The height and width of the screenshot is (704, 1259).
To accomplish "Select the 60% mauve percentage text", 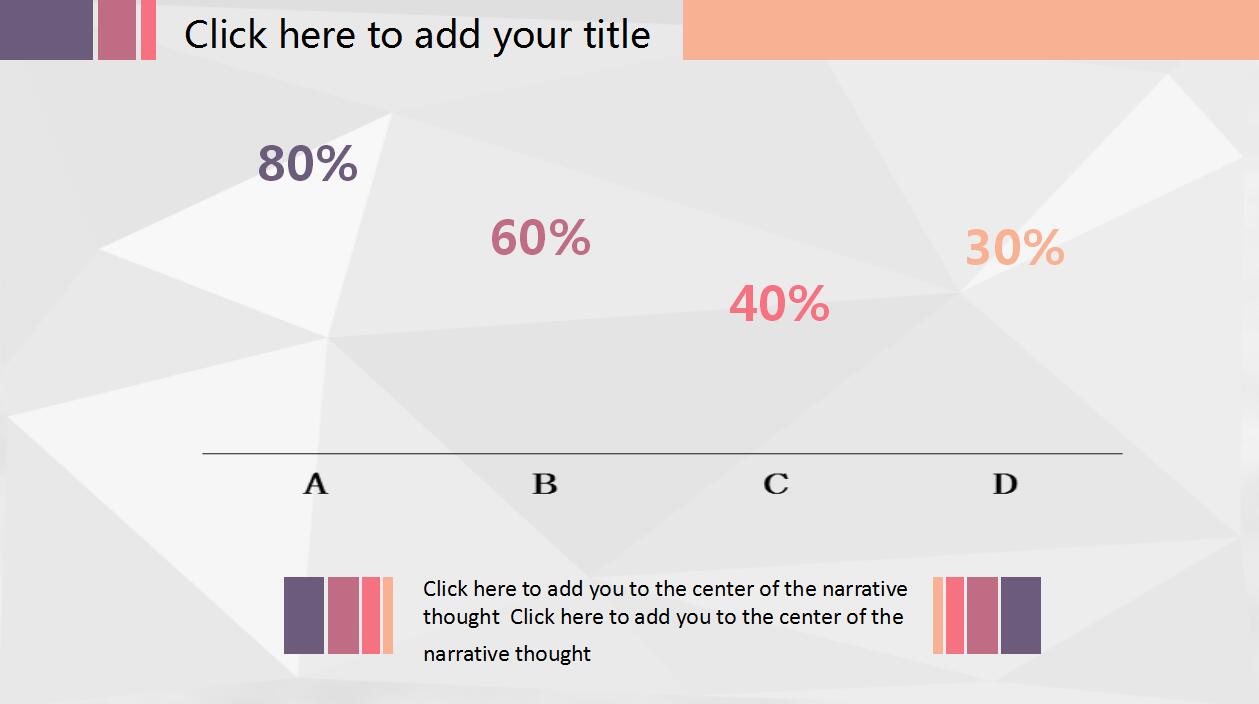I will 540,238.
